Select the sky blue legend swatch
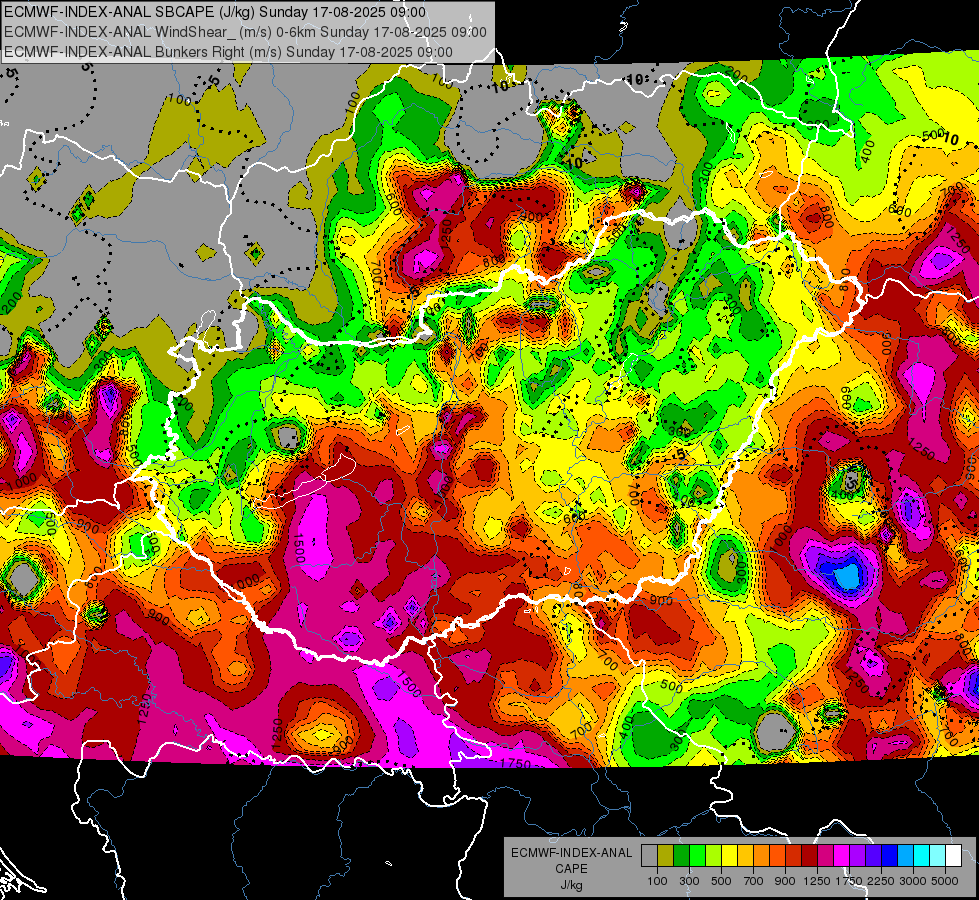 pyautogui.click(x=905, y=856)
